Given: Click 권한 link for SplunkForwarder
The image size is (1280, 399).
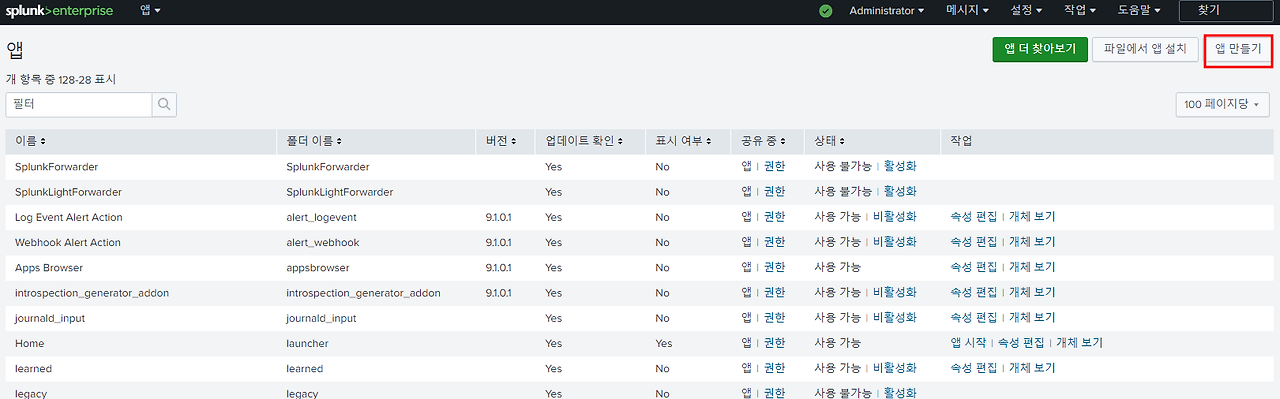Looking at the screenshot, I should point(775,166).
